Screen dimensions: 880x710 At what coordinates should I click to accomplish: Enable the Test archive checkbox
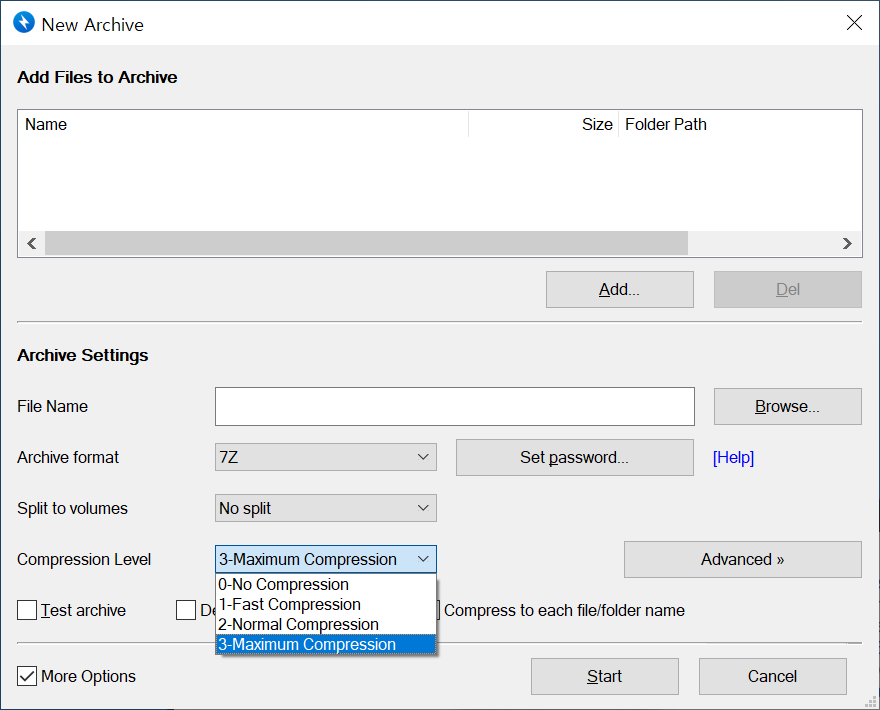[27, 610]
